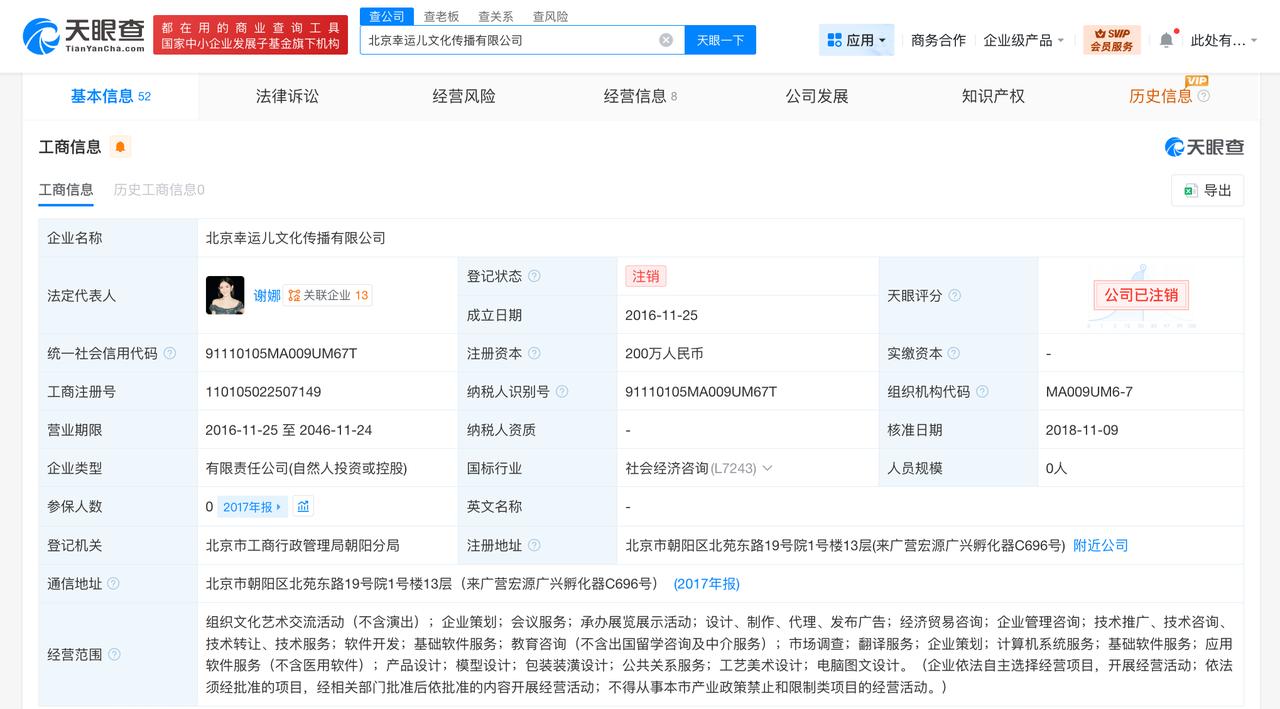1280x709 pixels.
Task: Click help icon beside 登记状态
Action: (x=534, y=276)
